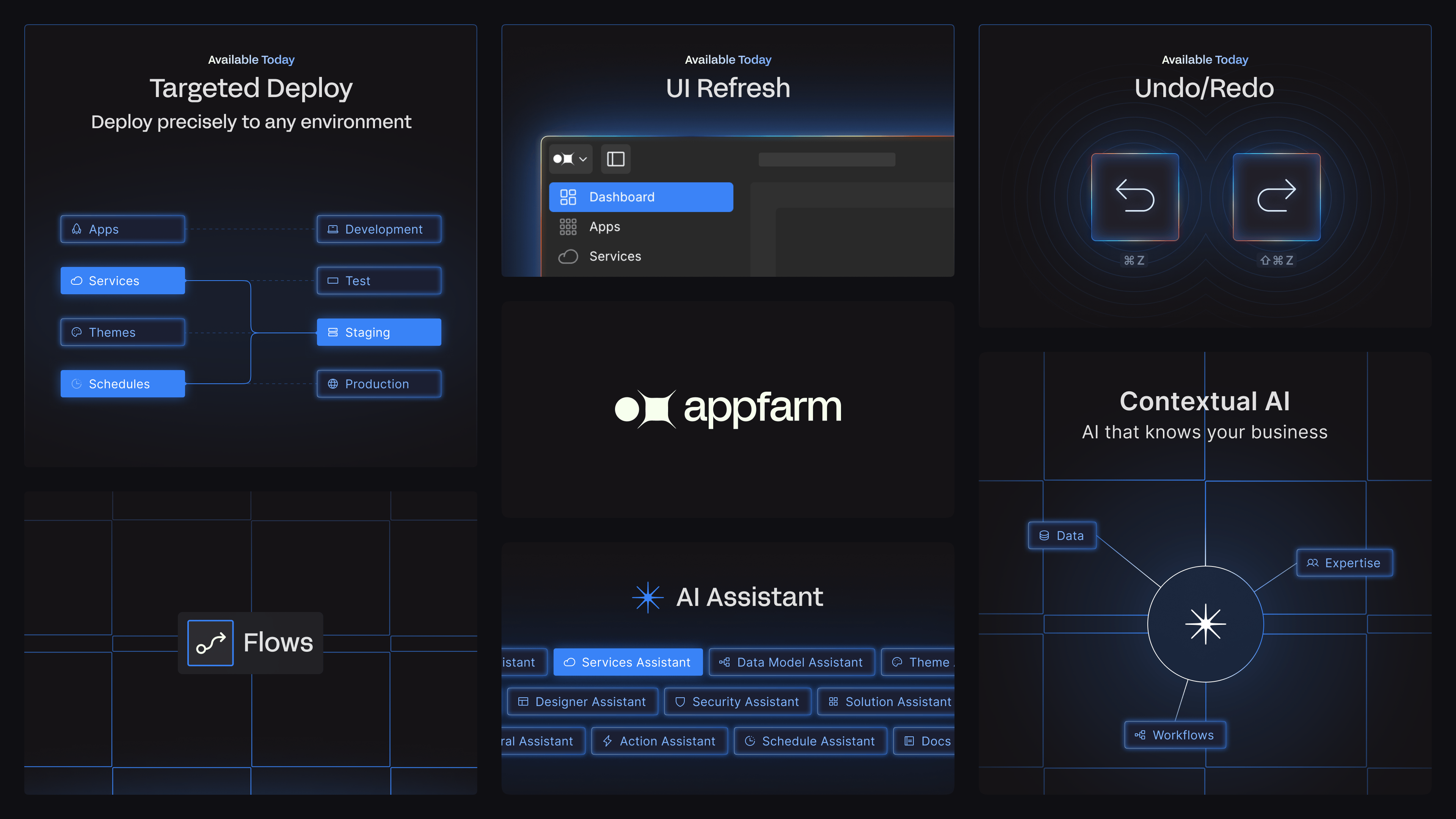Toggle the Services chip in Targeted Deploy
1456x819 pixels.
(122, 280)
